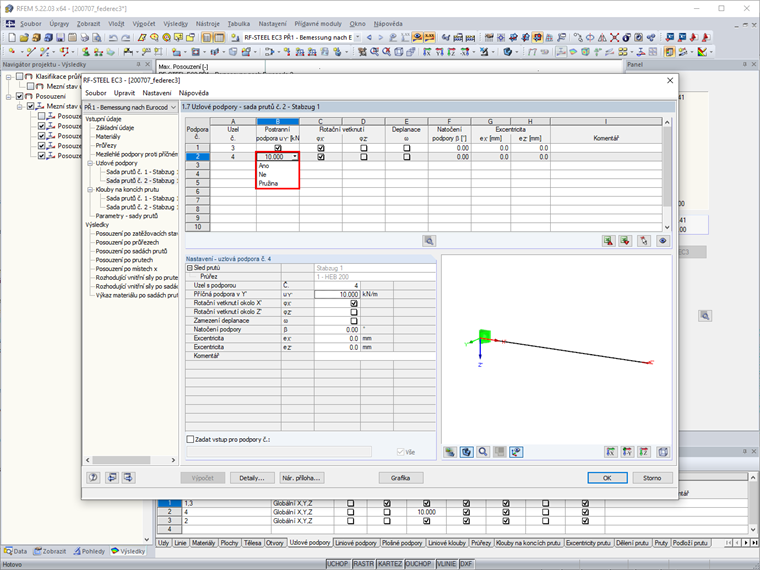Toggle Zamezení deplanace checkbox in settings

click(x=354, y=320)
